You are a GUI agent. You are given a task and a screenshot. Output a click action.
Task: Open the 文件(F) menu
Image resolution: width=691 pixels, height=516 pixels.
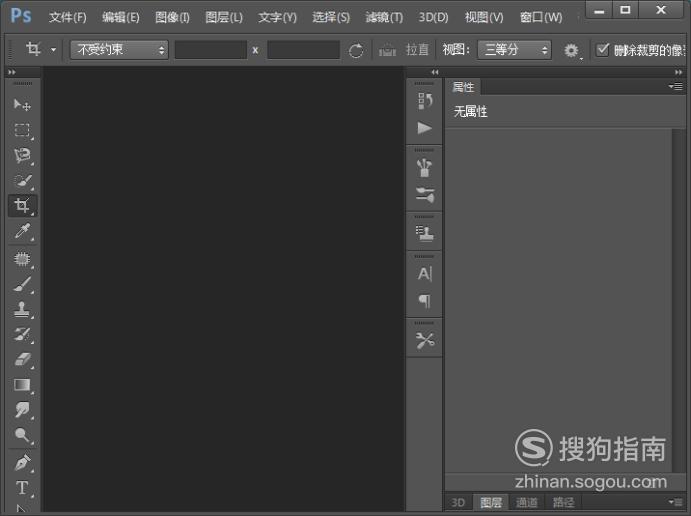(67, 17)
